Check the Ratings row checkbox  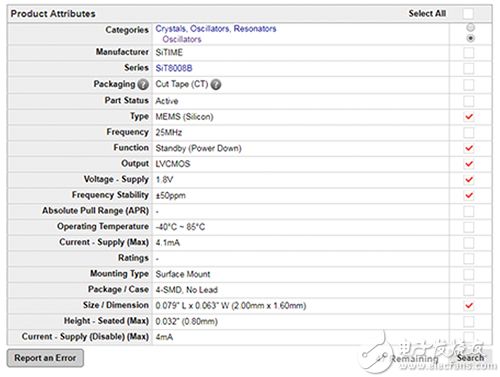click(469, 258)
